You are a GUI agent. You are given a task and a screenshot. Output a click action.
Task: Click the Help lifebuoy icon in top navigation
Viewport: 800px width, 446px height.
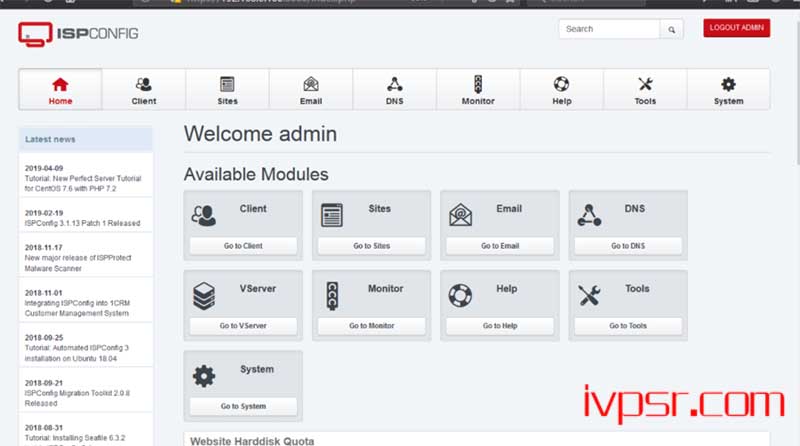561,84
